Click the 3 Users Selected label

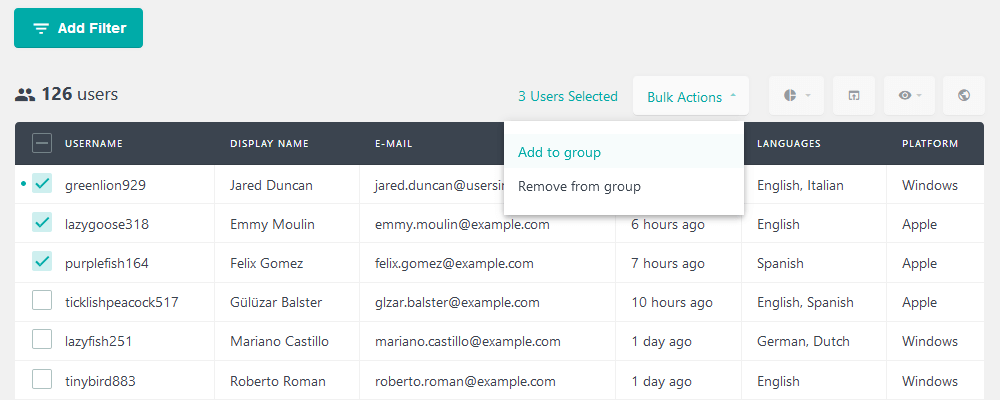click(568, 96)
